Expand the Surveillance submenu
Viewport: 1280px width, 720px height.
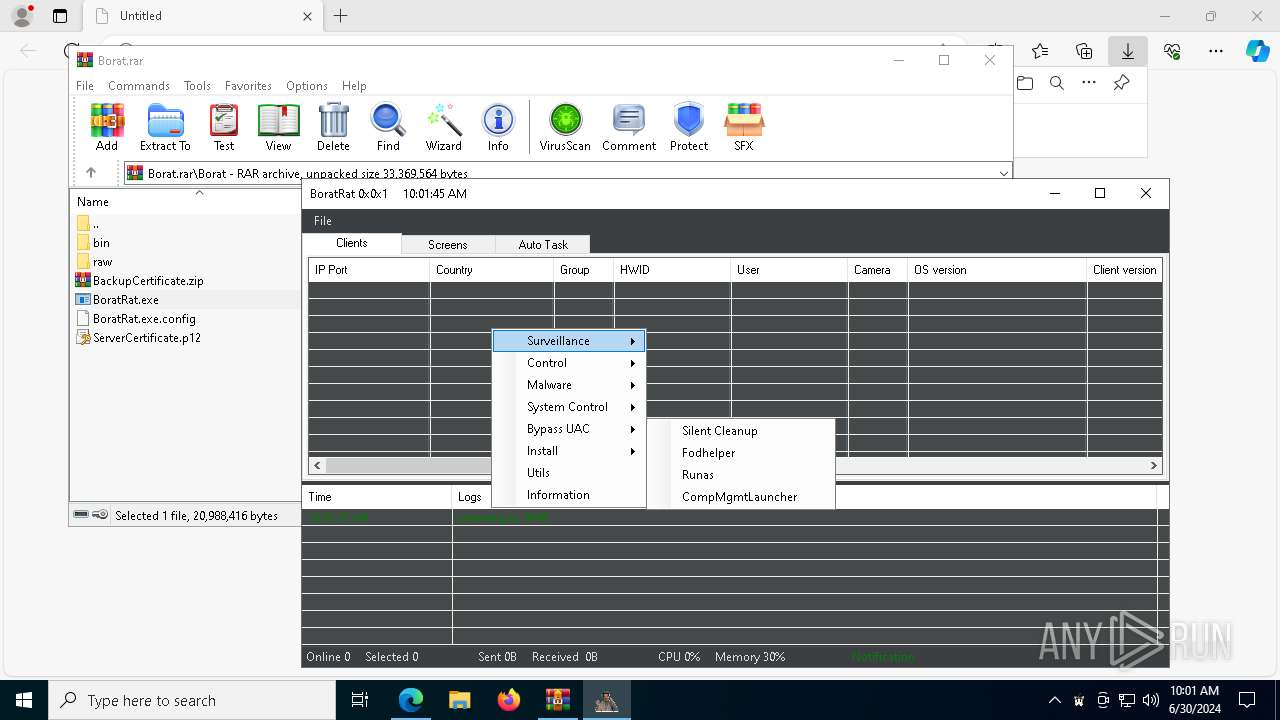(569, 341)
